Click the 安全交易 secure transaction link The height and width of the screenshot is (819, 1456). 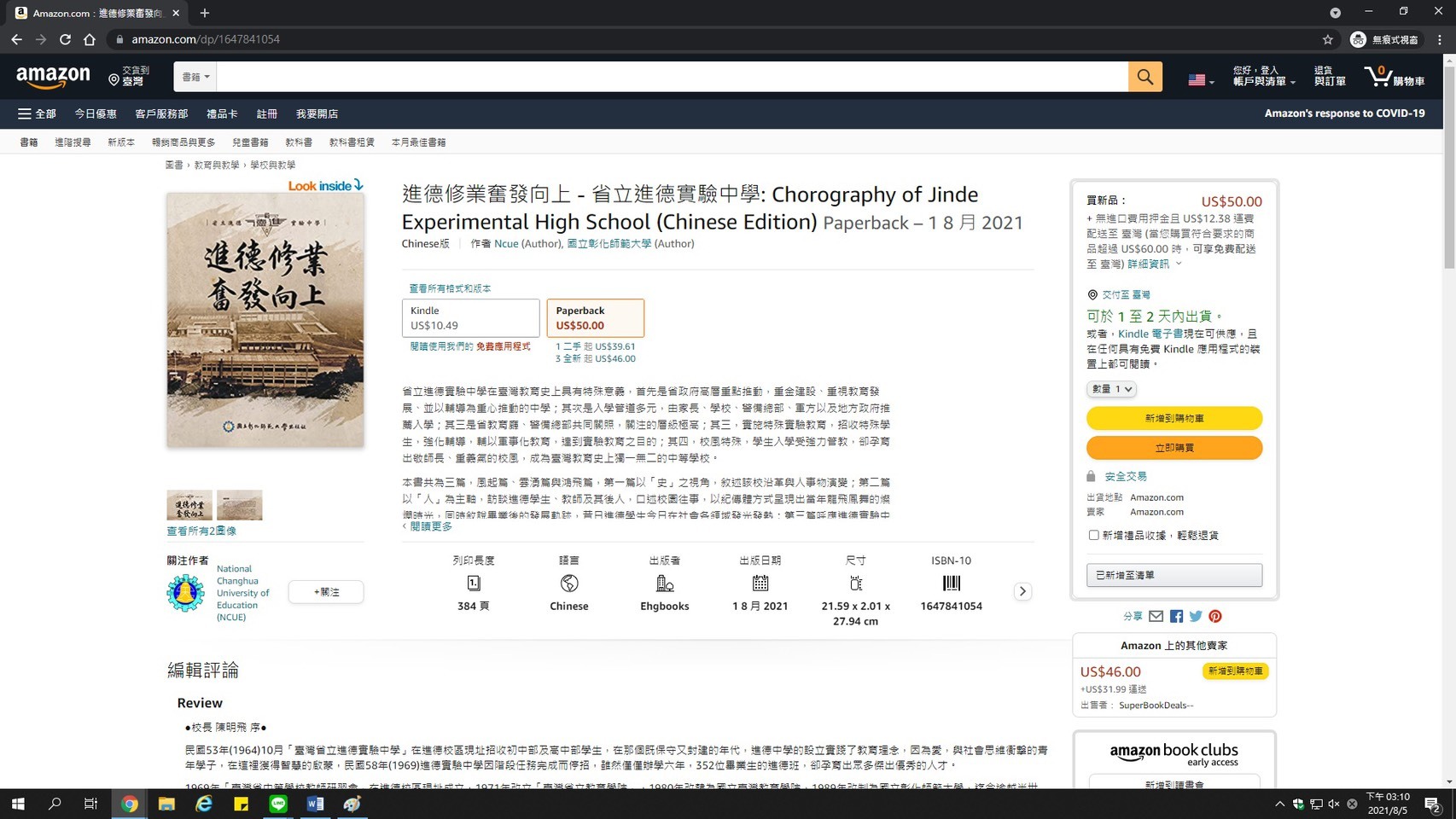[x=1126, y=476]
